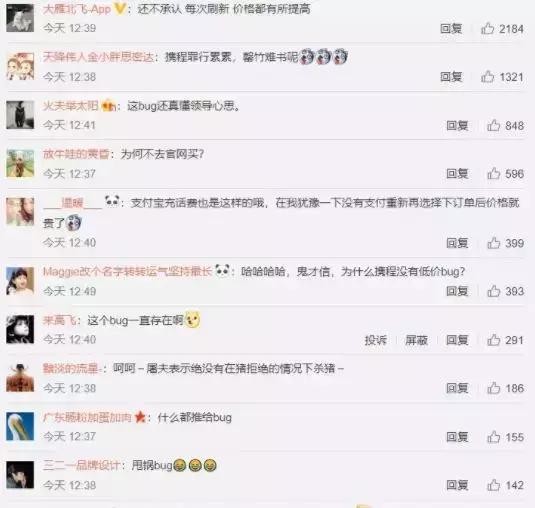
Task: Click the pelican avatar thumbnail
Action: 20,426
